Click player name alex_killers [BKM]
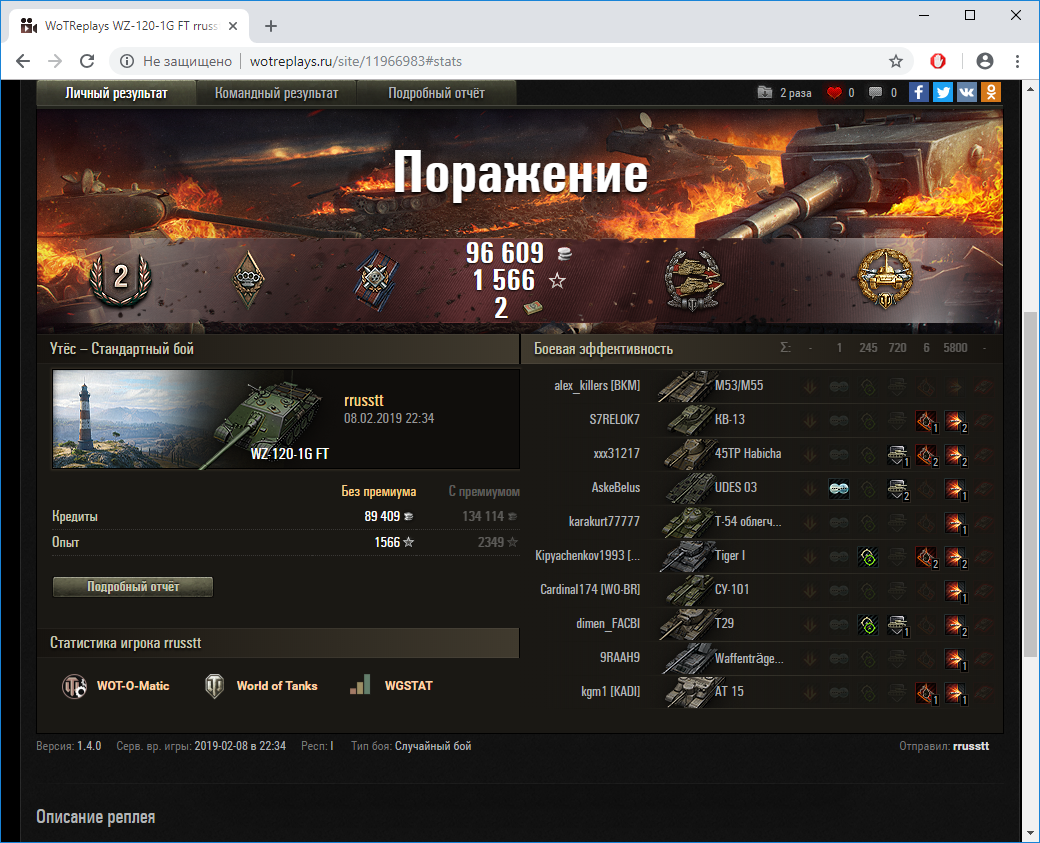This screenshot has width=1040, height=843. 597,385
